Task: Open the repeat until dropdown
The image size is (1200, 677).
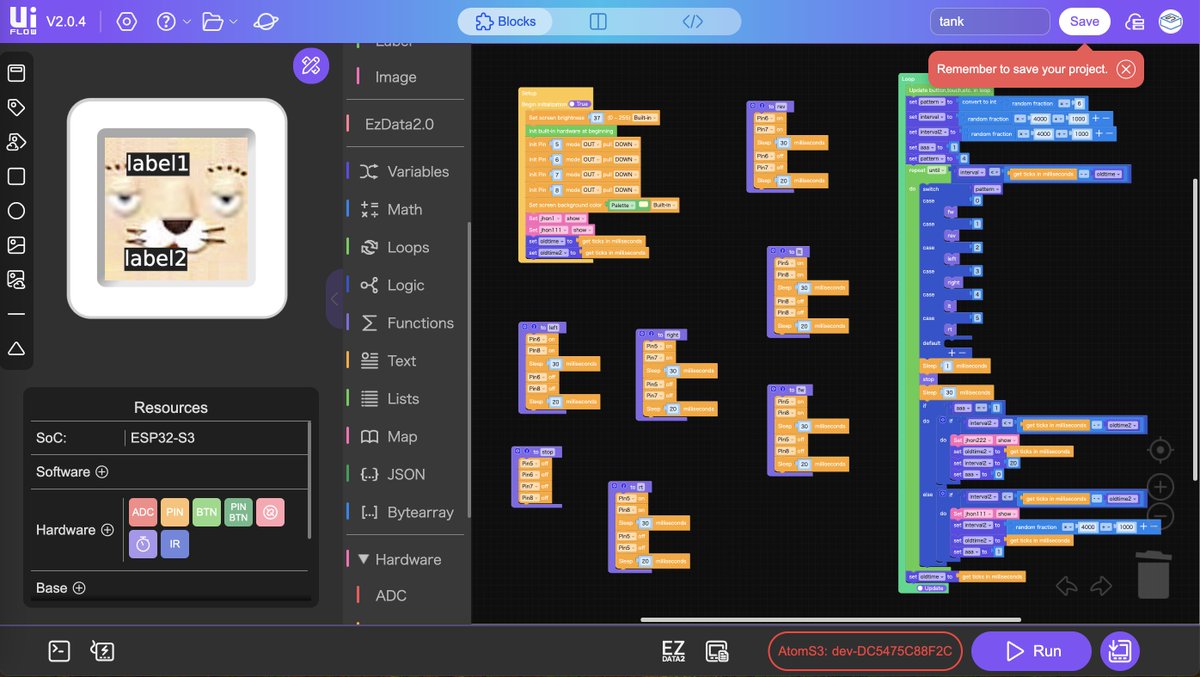Action: (936, 170)
